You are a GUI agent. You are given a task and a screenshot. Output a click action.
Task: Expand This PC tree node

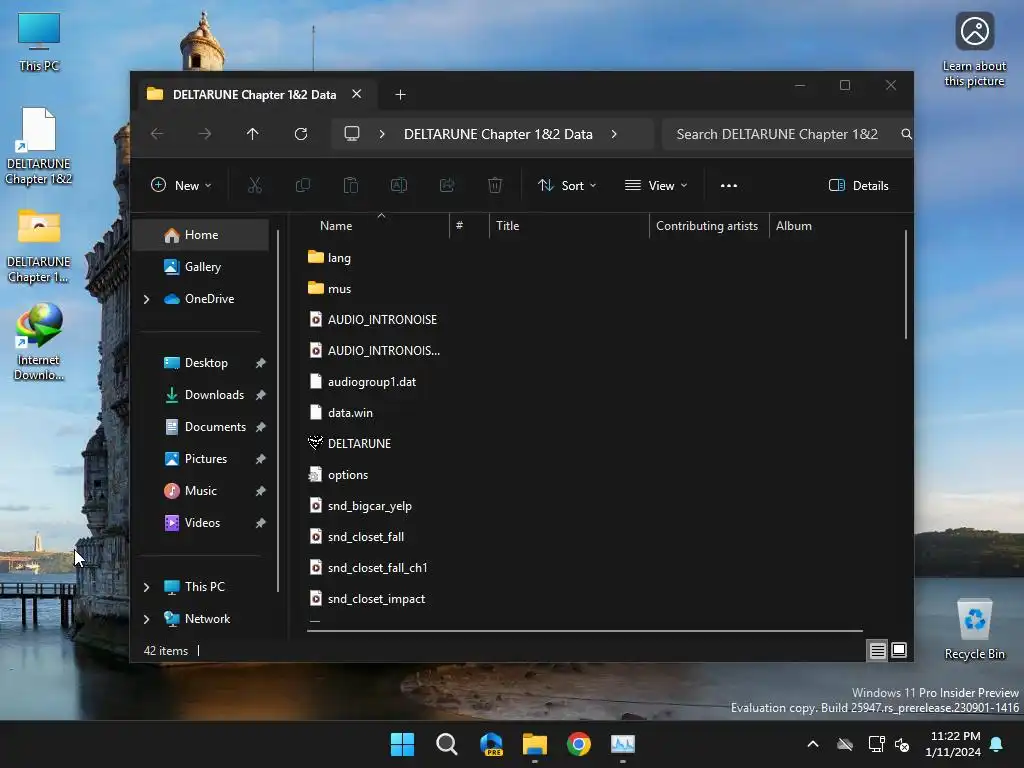tap(146, 587)
